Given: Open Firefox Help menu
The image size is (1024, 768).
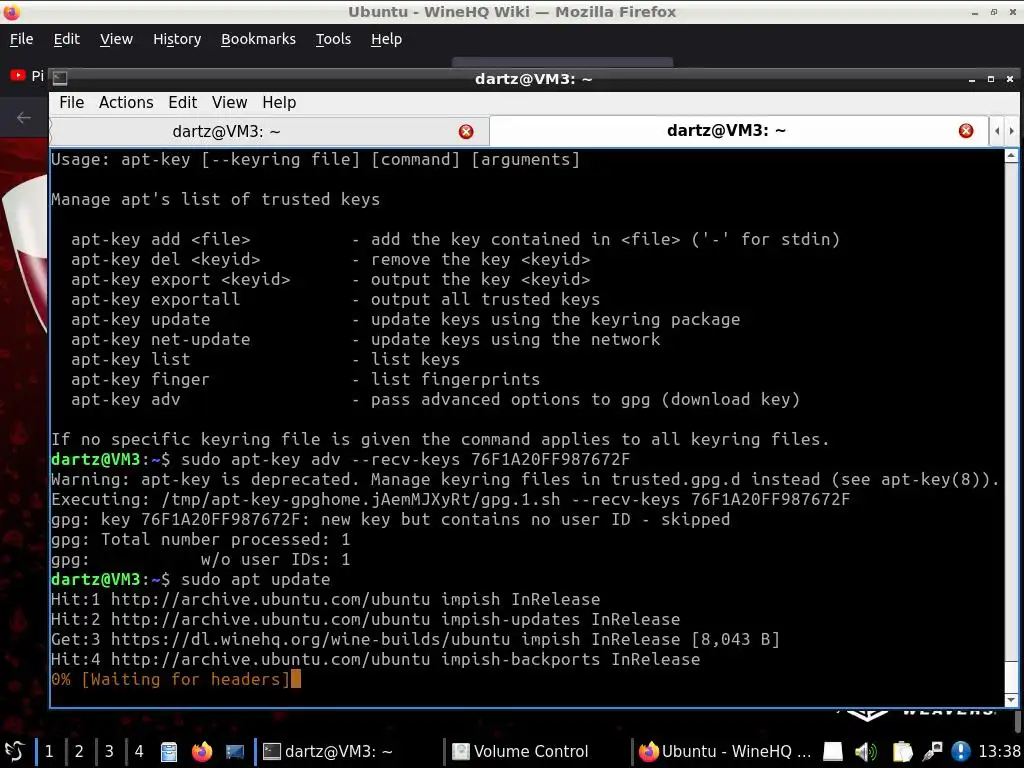Looking at the screenshot, I should pyautogui.click(x=386, y=39).
